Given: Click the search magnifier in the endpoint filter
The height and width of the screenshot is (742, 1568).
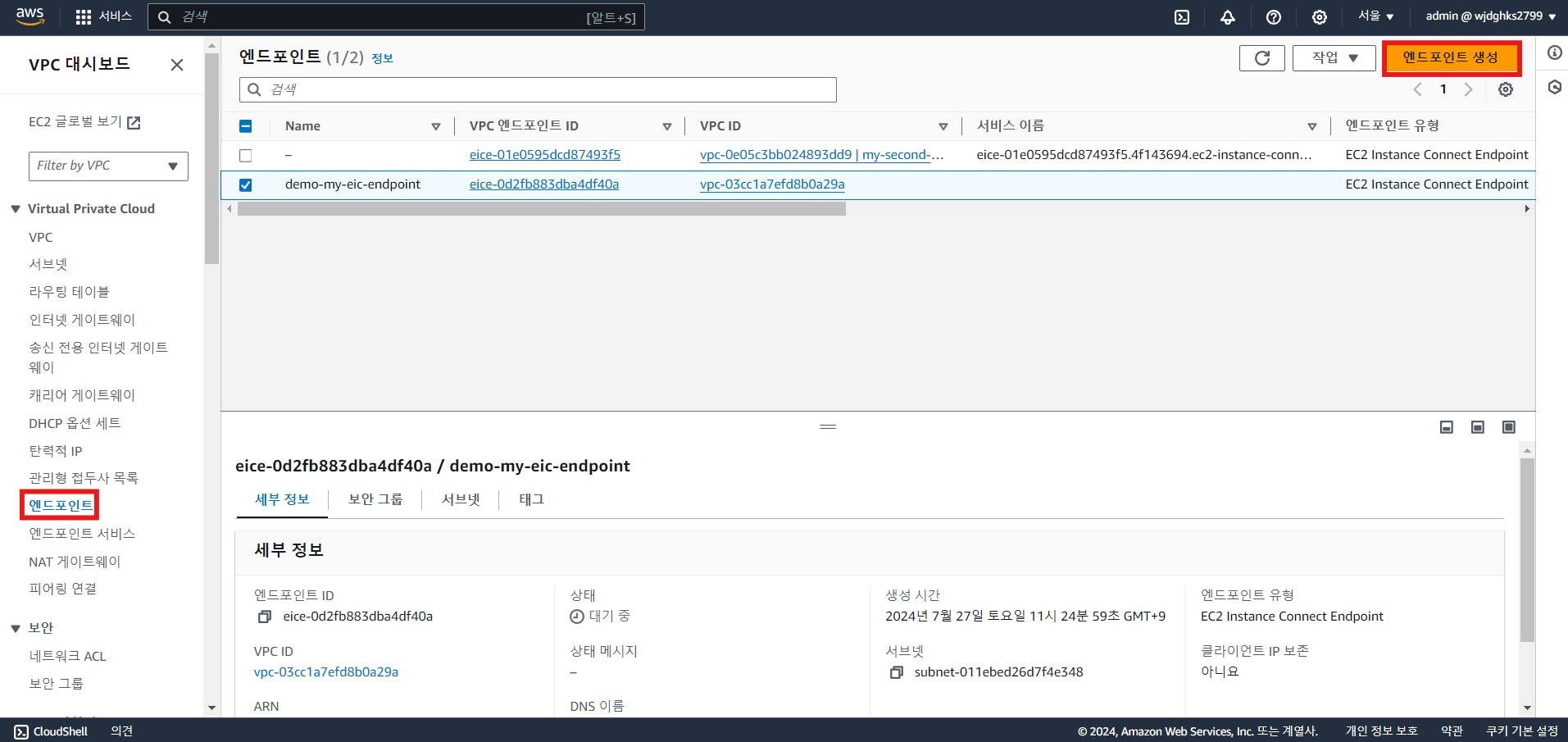Looking at the screenshot, I should click(255, 89).
